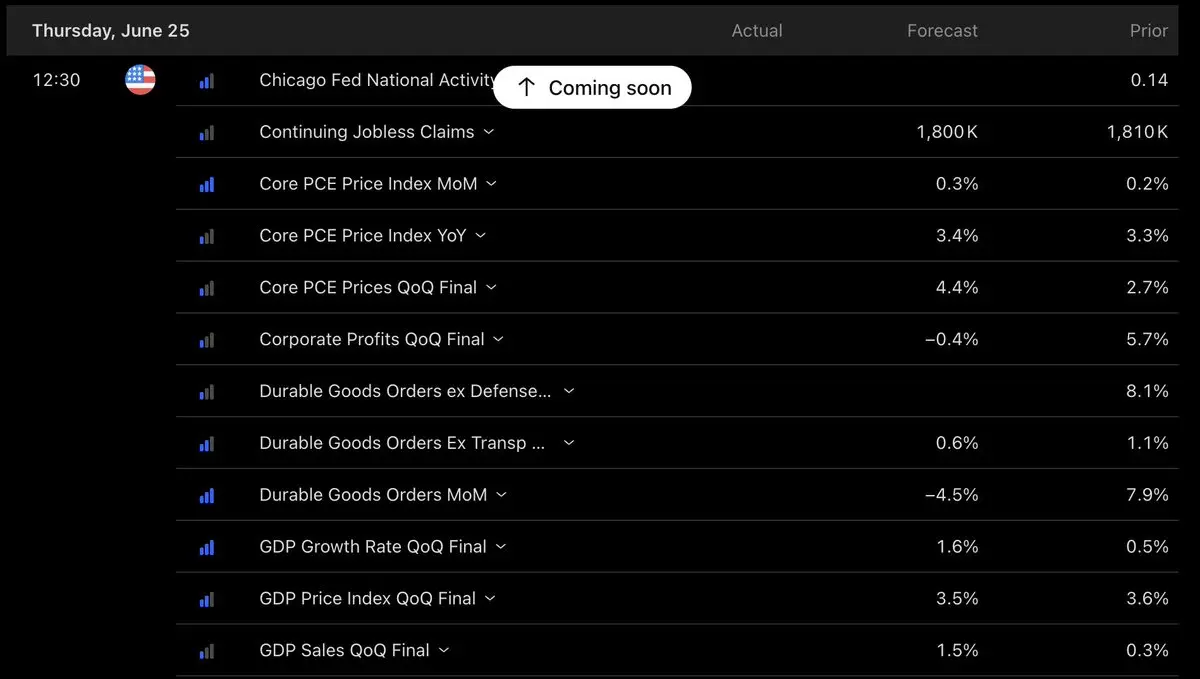Image resolution: width=1200 pixels, height=679 pixels.
Task: Click the 5.7% Corporate Profits prior value
Action: [1147, 339]
